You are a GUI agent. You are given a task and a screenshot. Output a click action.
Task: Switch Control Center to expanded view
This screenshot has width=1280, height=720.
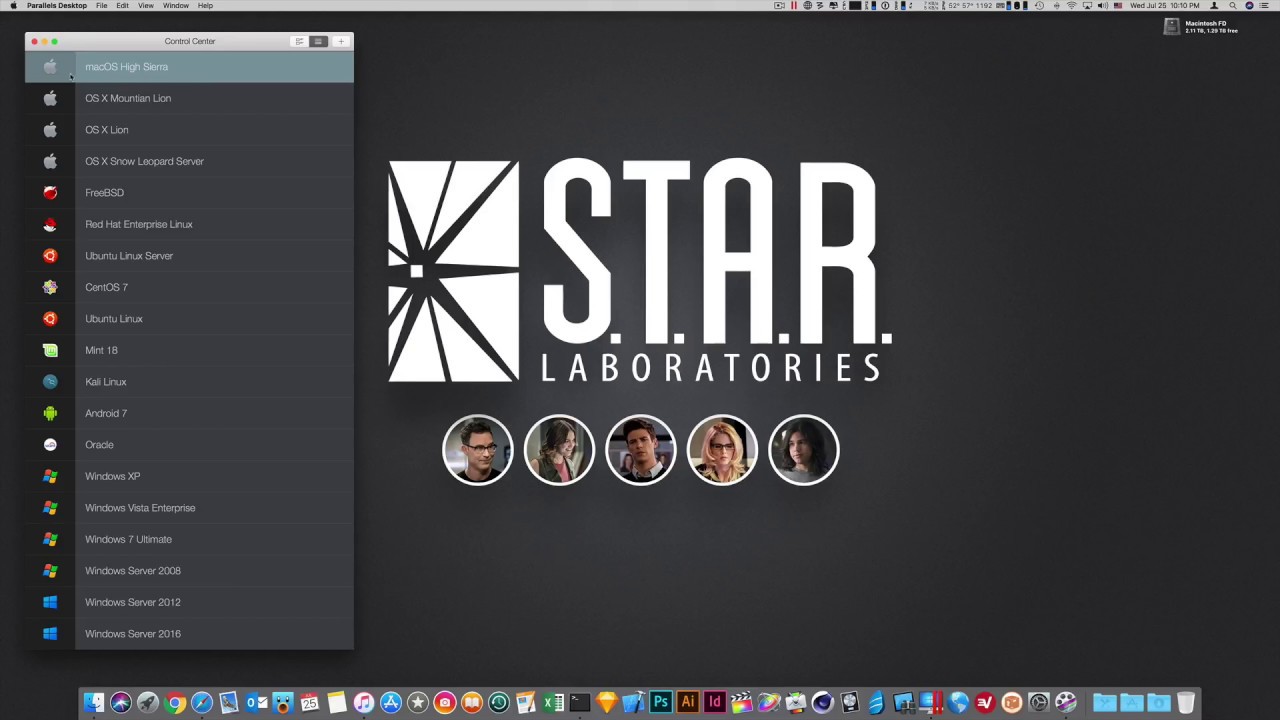click(x=299, y=41)
